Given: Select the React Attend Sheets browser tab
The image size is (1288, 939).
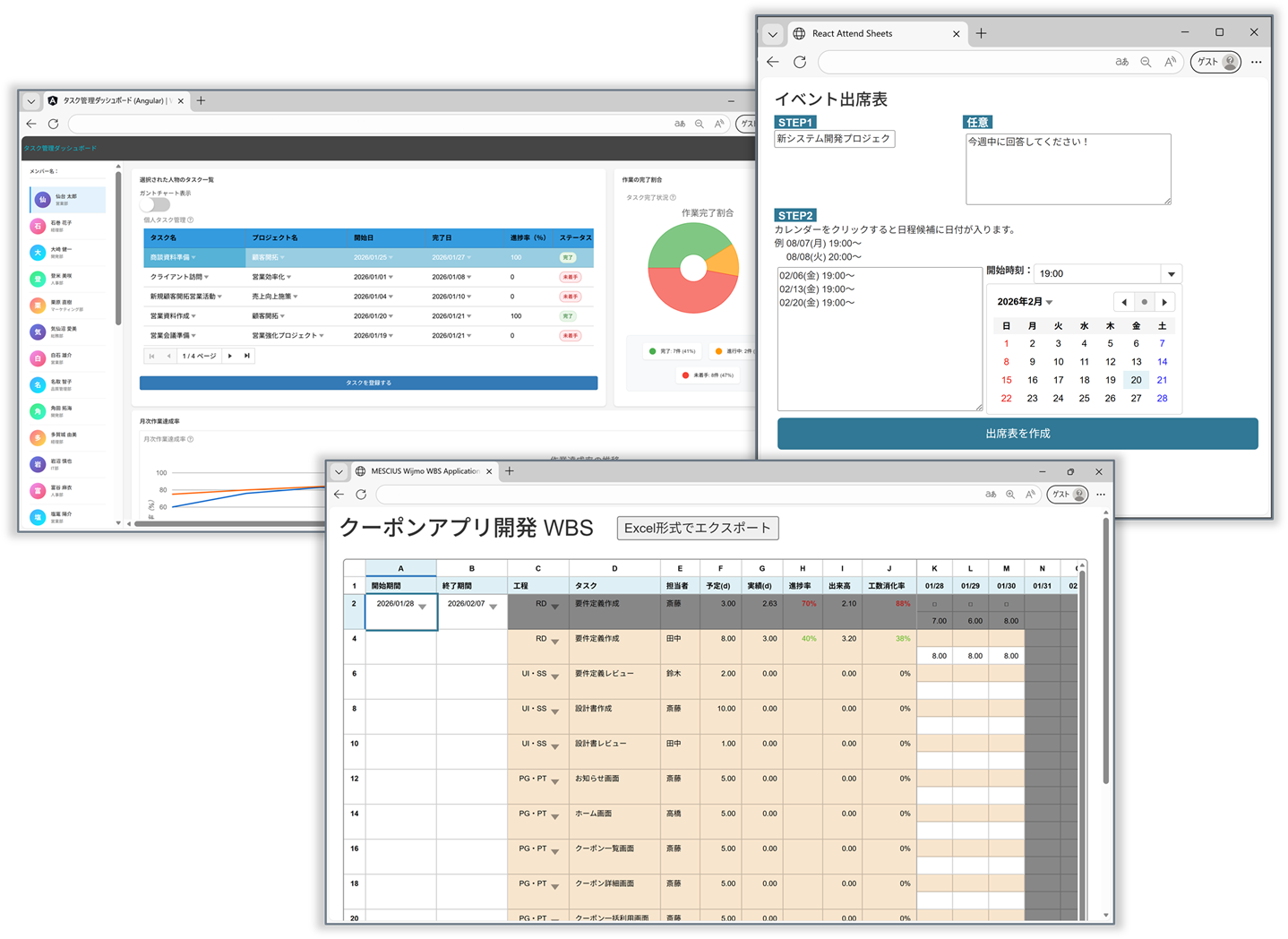Looking at the screenshot, I should coord(877,33).
